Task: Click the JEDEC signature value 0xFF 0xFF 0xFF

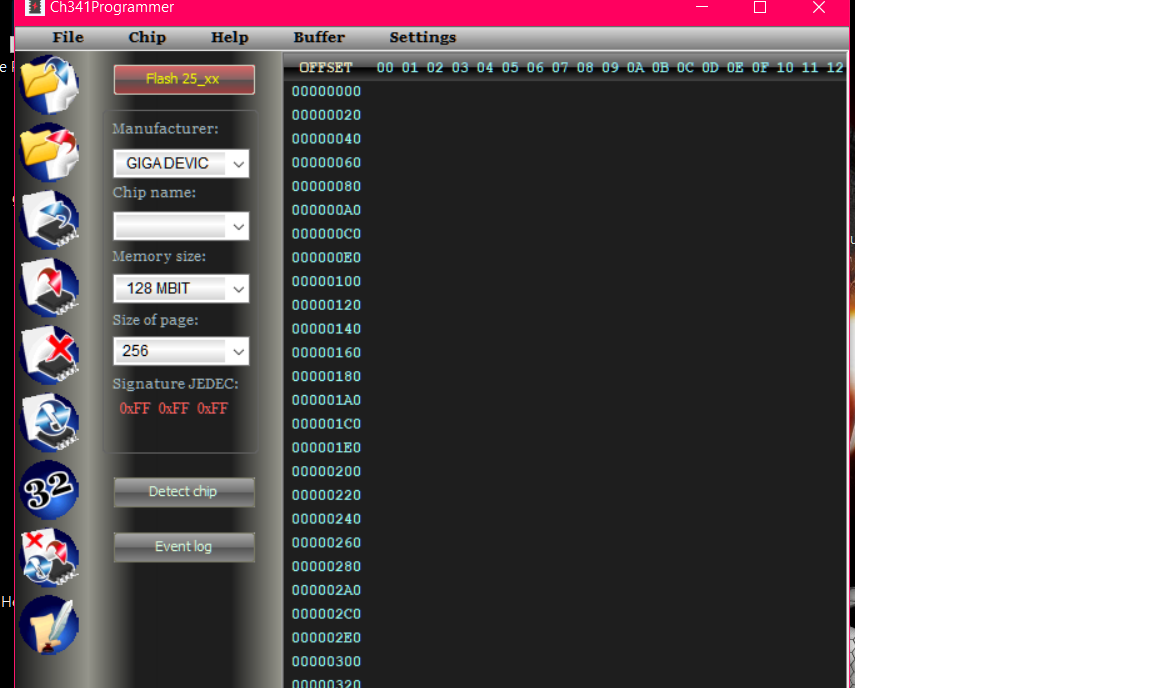Action: pos(174,409)
